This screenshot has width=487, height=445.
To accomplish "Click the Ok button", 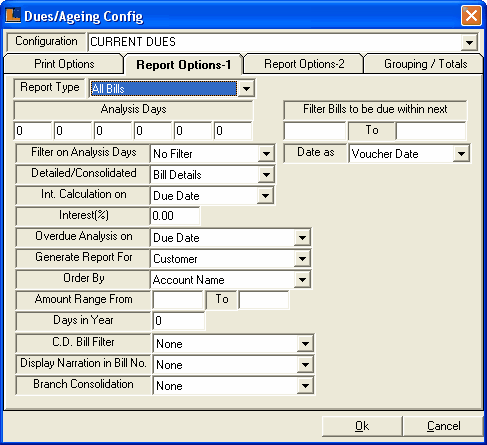I will pyautogui.click(x=362, y=426).
